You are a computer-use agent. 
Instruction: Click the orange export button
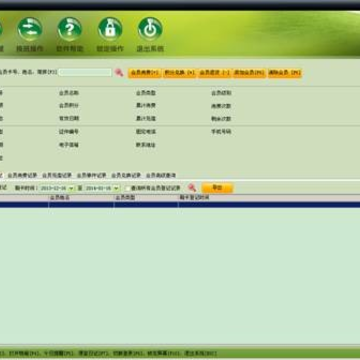217,188
